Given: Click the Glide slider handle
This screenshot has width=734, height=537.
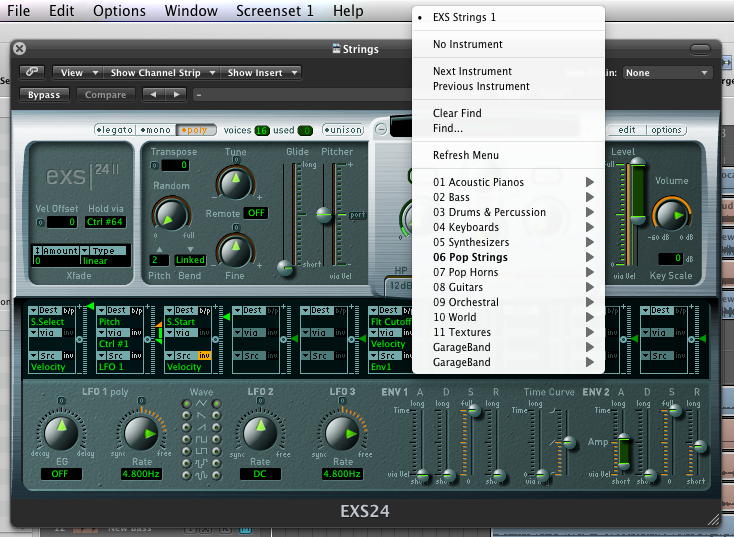Looking at the screenshot, I should (x=286, y=268).
